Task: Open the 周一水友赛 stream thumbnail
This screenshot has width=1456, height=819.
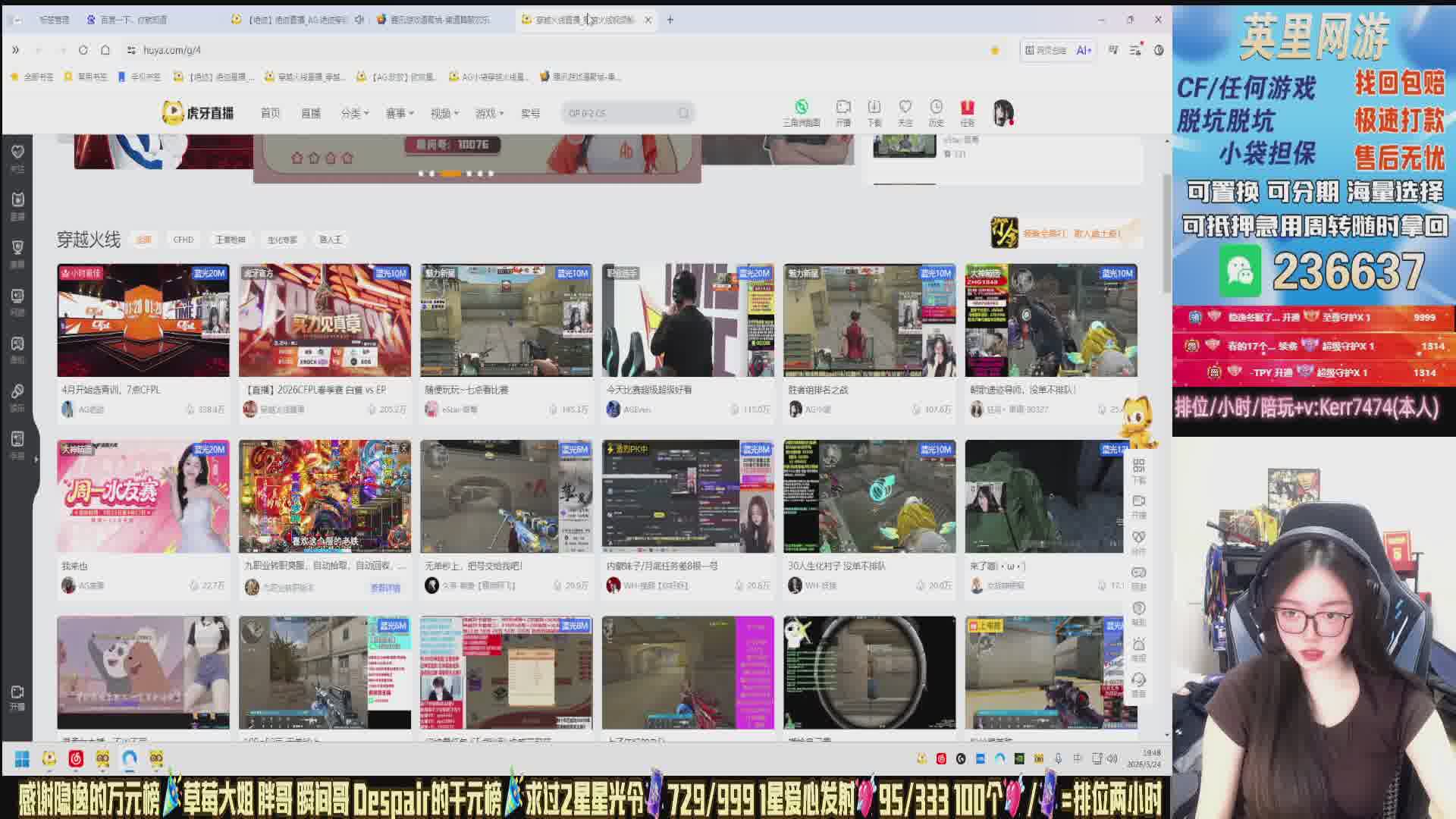Action: [143, 496]
